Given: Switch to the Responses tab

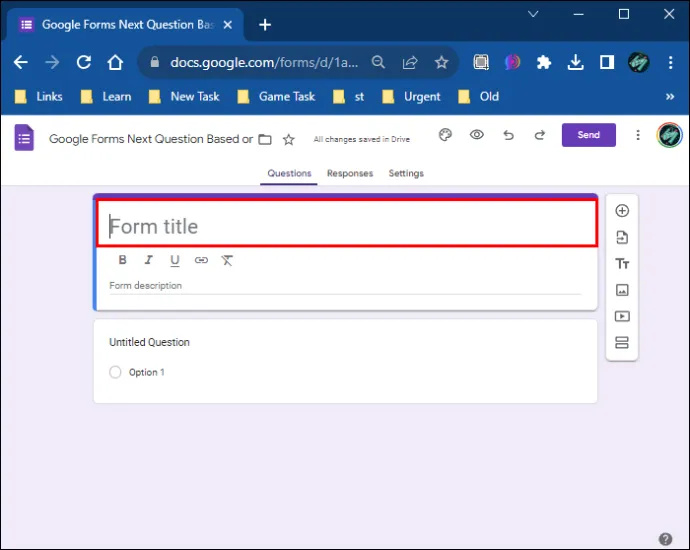Looking at the screenshot, I should coord(350,173).
